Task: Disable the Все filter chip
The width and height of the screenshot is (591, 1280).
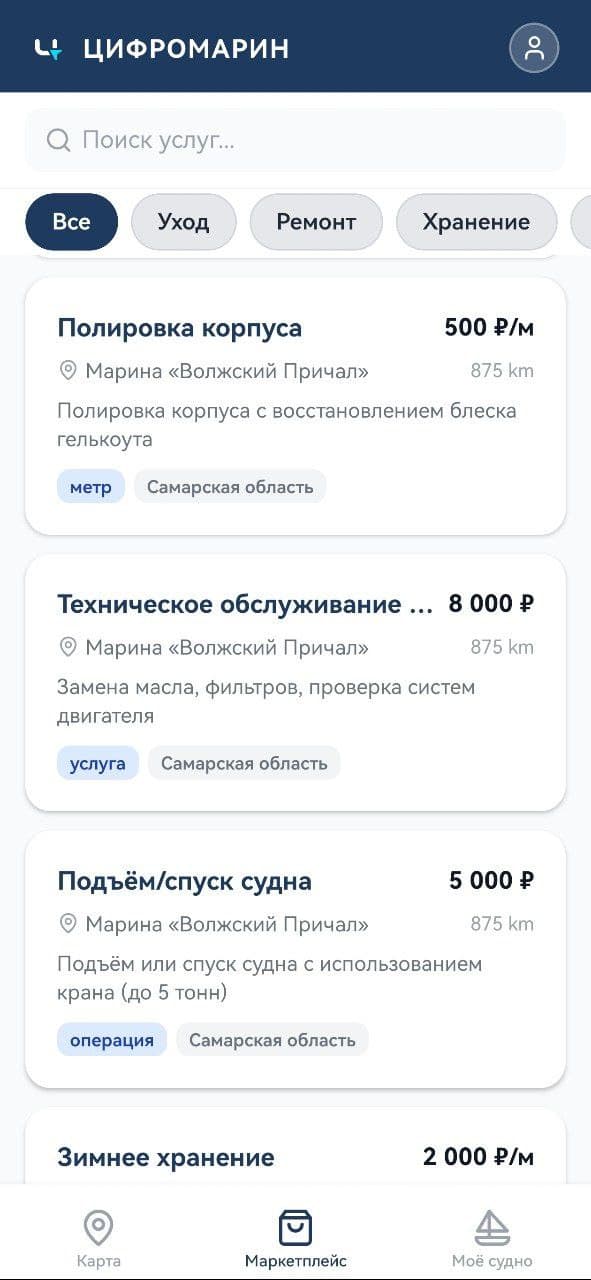Action: point(71,222)
